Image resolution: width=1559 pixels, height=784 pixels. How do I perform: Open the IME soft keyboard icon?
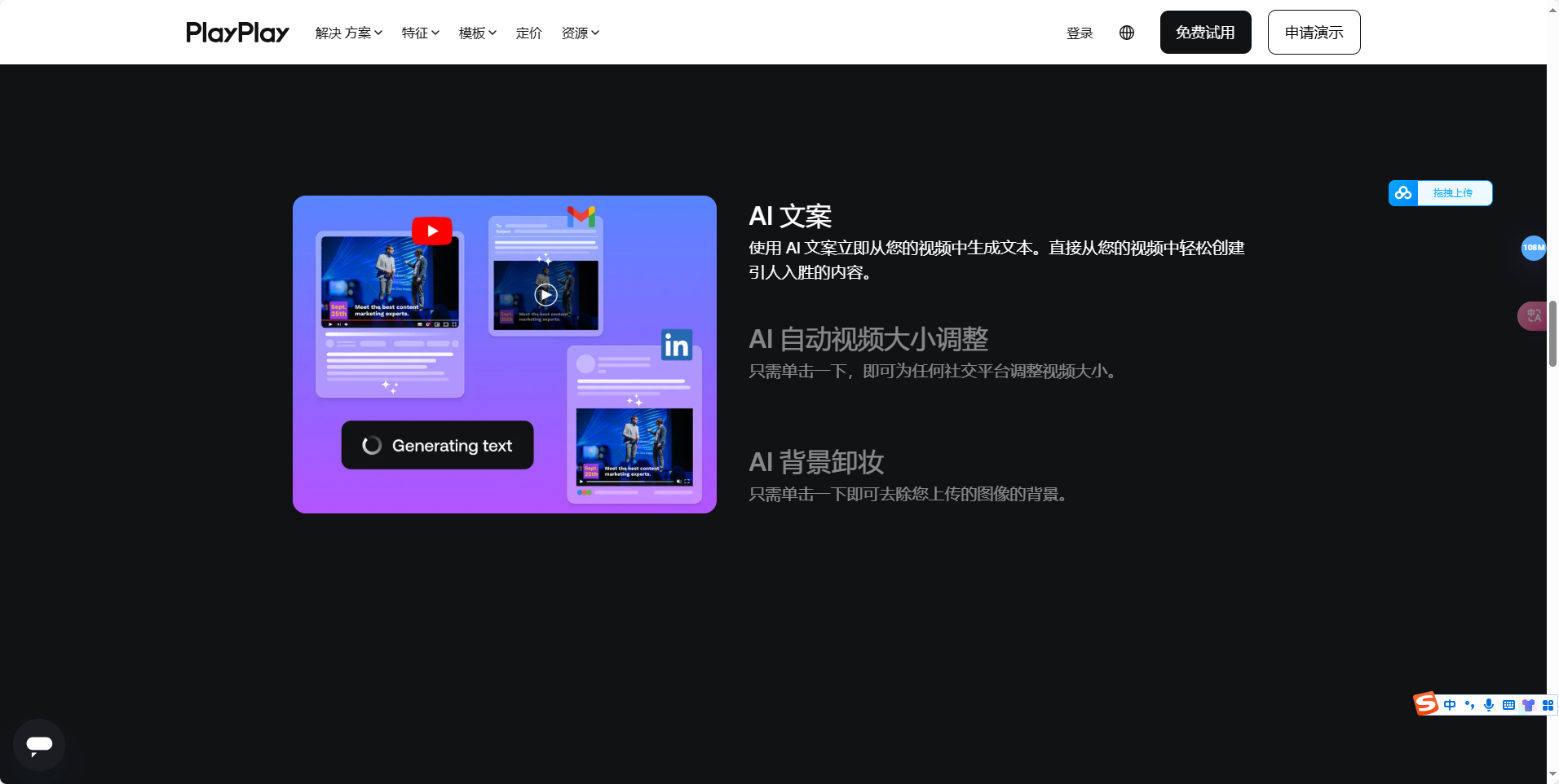pos(1508,705)
